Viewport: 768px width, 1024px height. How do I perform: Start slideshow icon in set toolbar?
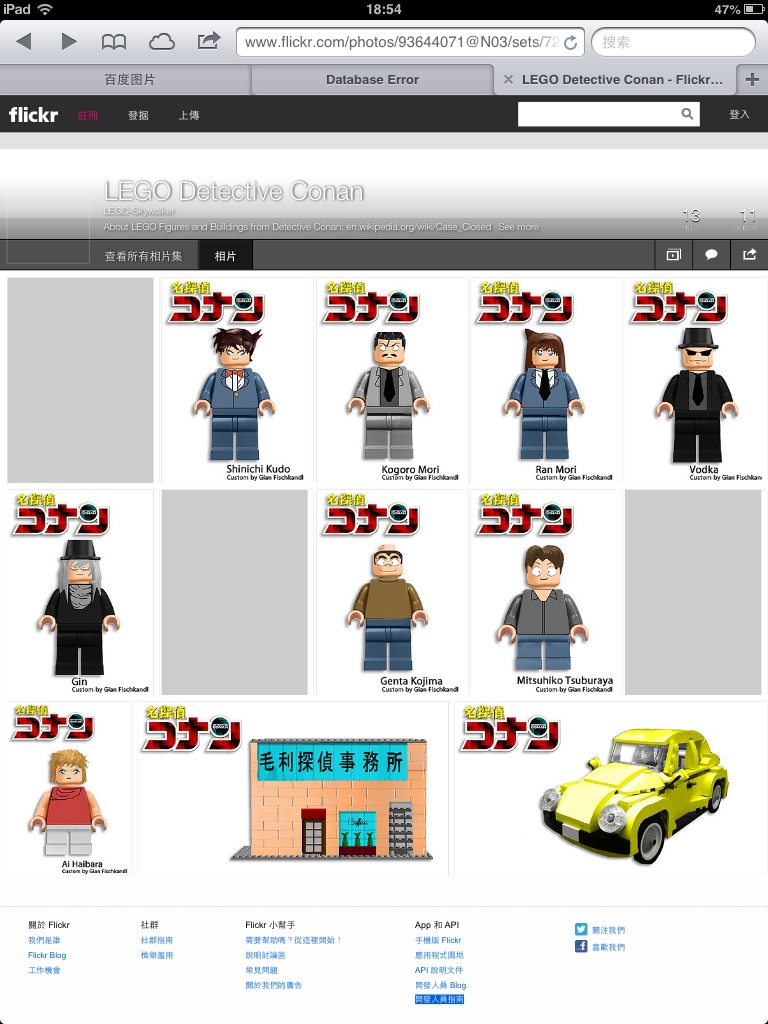click(x=673, y=255)
